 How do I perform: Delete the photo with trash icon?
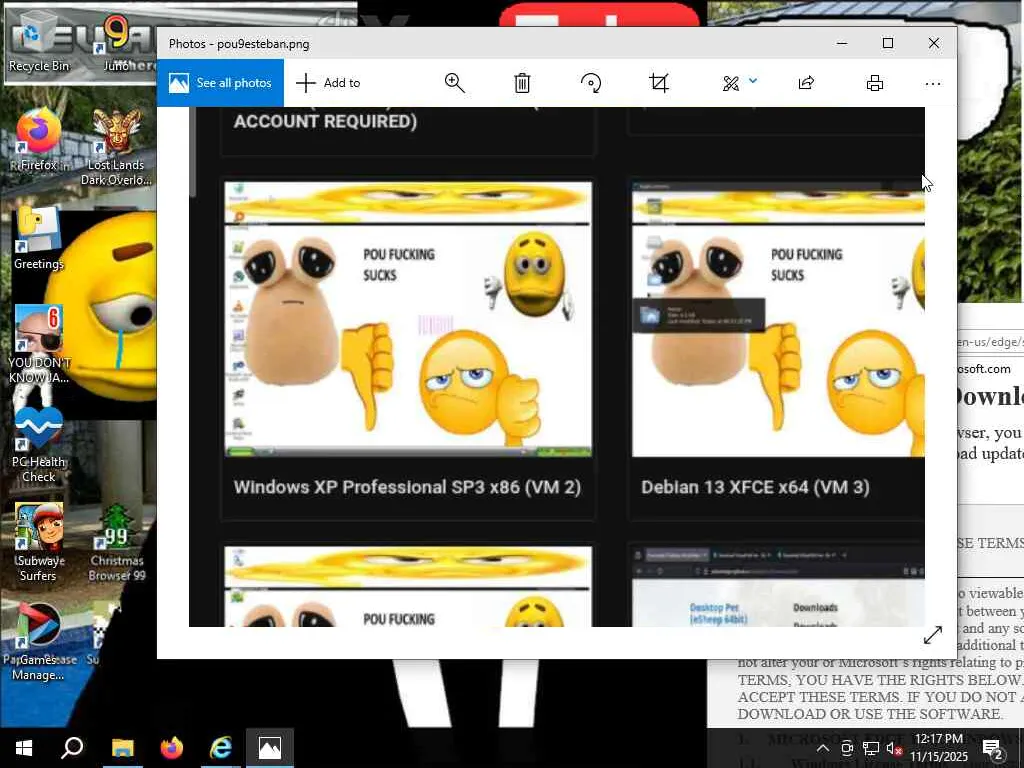coord(522,83)
